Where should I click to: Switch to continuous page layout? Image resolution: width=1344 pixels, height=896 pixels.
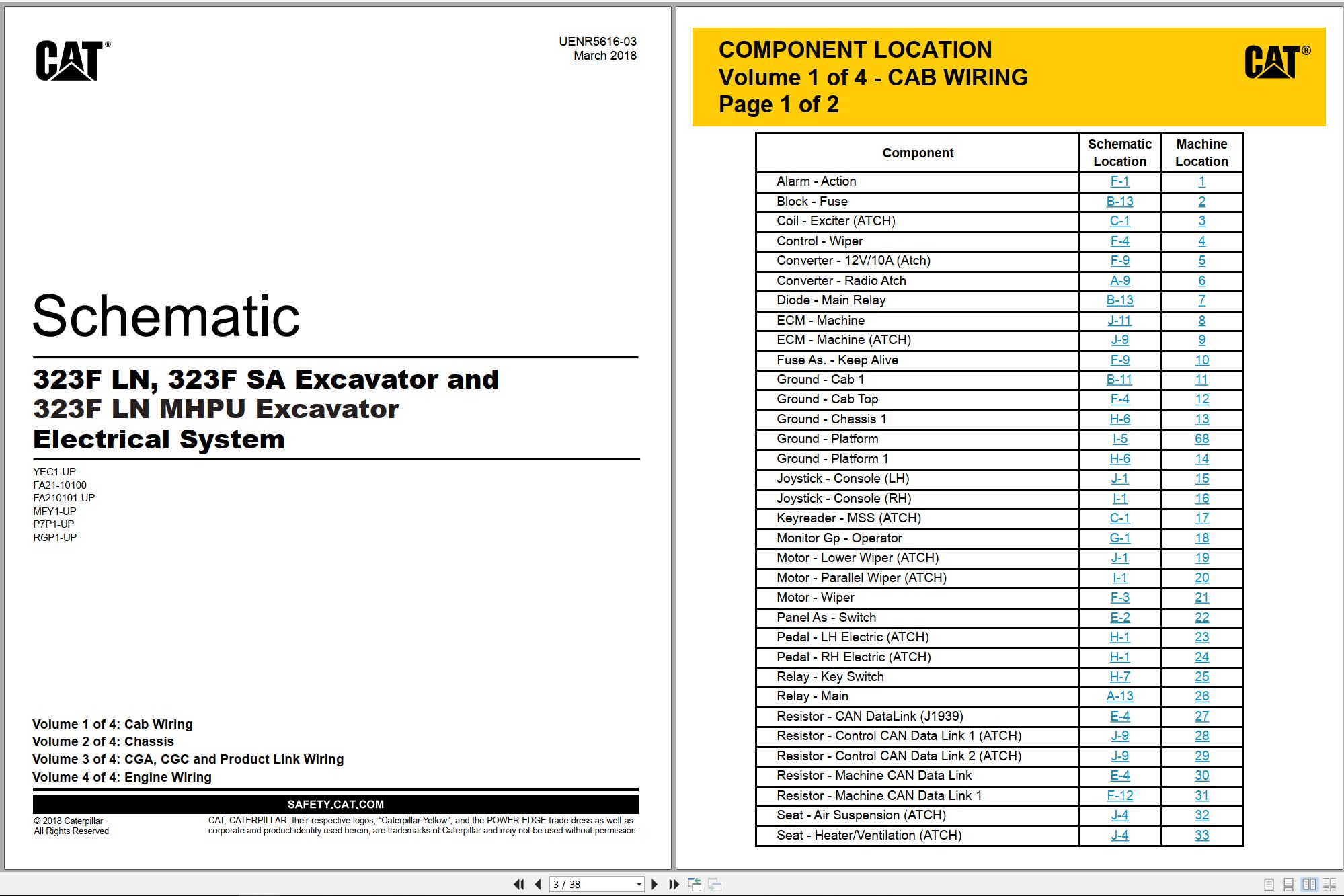click(x=1288, y=885)
